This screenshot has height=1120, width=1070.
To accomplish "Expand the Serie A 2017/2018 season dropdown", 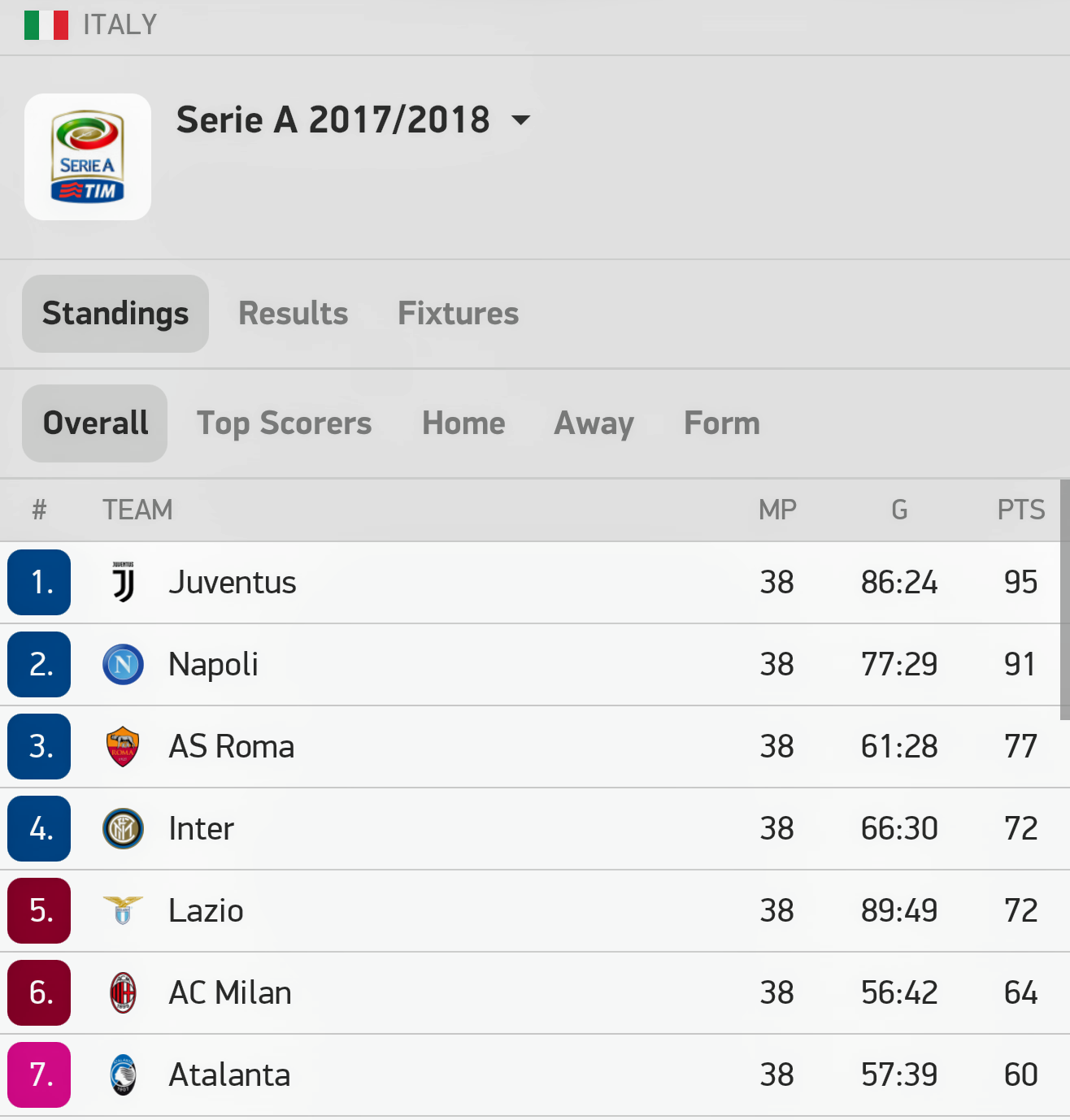I will tap(520, 120).
